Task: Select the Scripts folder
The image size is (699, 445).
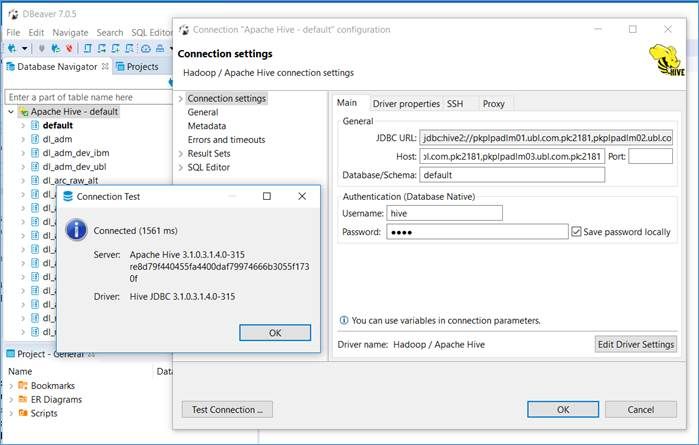Action: (44, 414)
